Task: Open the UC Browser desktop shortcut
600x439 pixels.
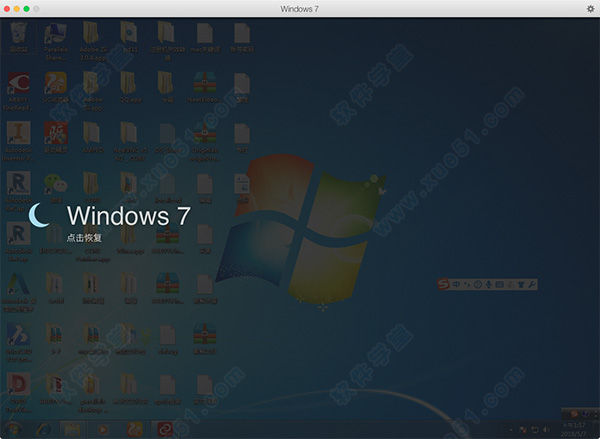Action: (x=56, y=87)
